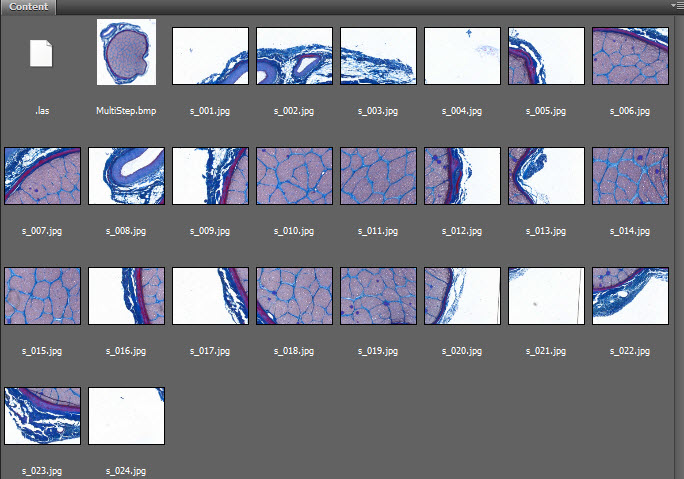The image size is (684, 479).
Task: Select the s_013.jpg thumbnail
Action: point(546,176)
